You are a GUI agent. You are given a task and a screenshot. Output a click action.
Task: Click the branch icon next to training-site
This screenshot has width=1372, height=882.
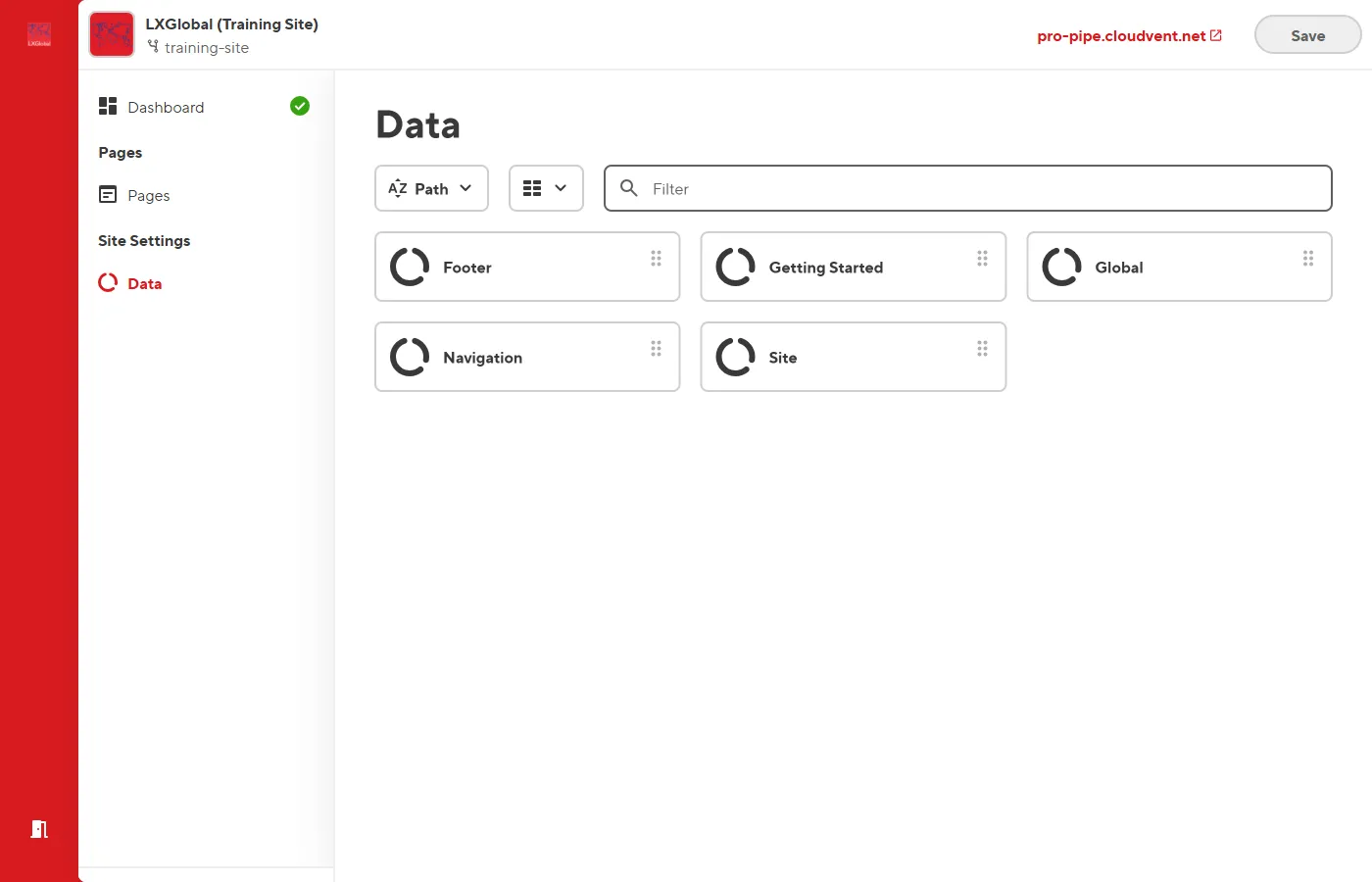pyautogui.click(x=152, y=46)
